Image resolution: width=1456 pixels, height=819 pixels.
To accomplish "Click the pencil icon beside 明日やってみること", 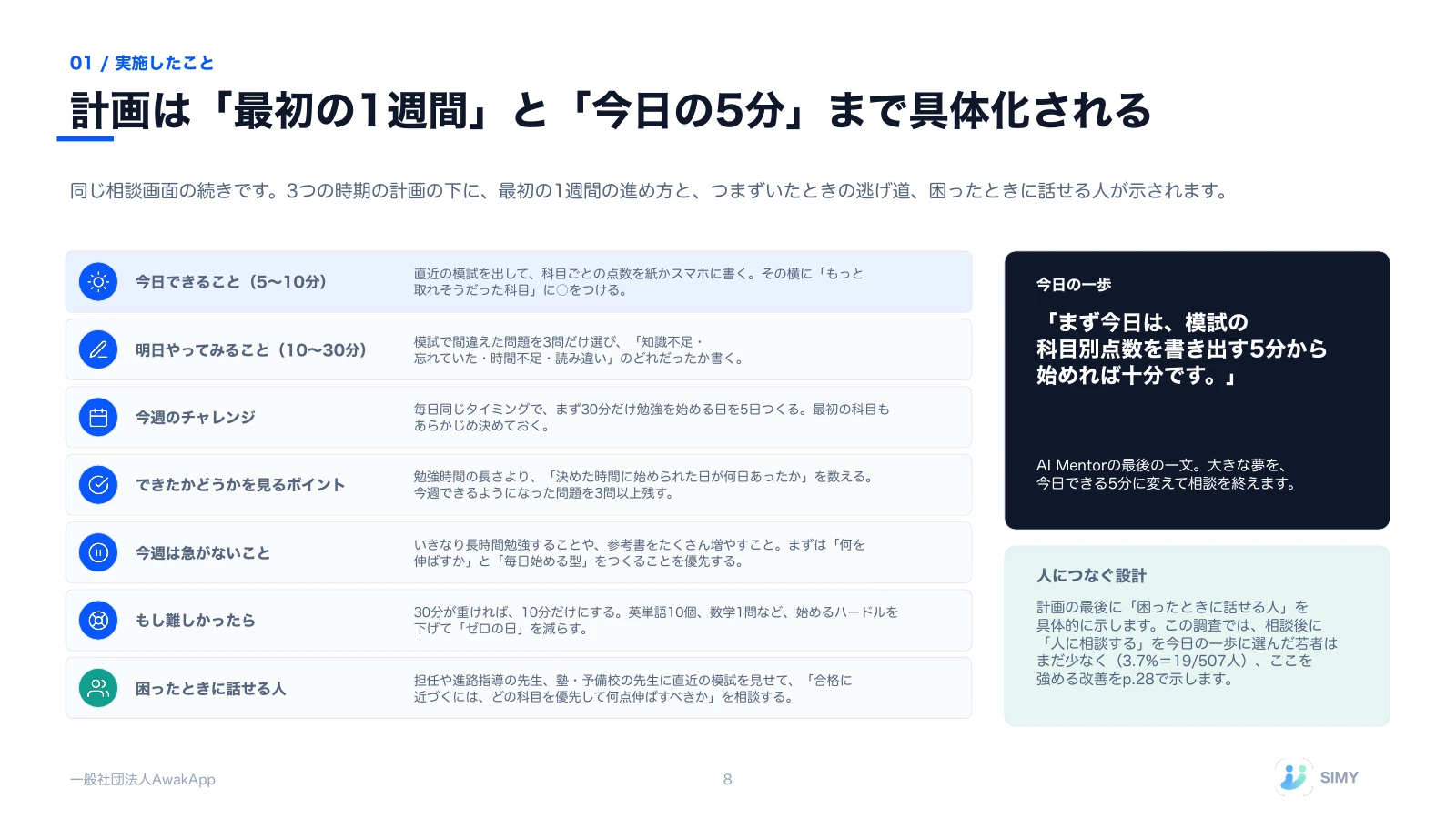I will coord(98,349).
